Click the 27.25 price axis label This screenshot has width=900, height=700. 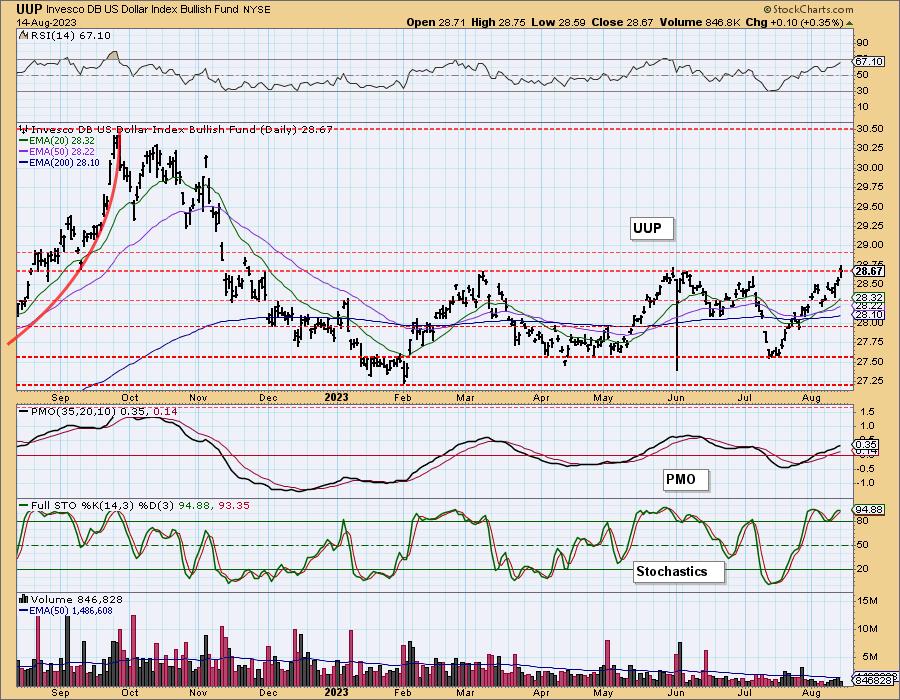(869, 381)
